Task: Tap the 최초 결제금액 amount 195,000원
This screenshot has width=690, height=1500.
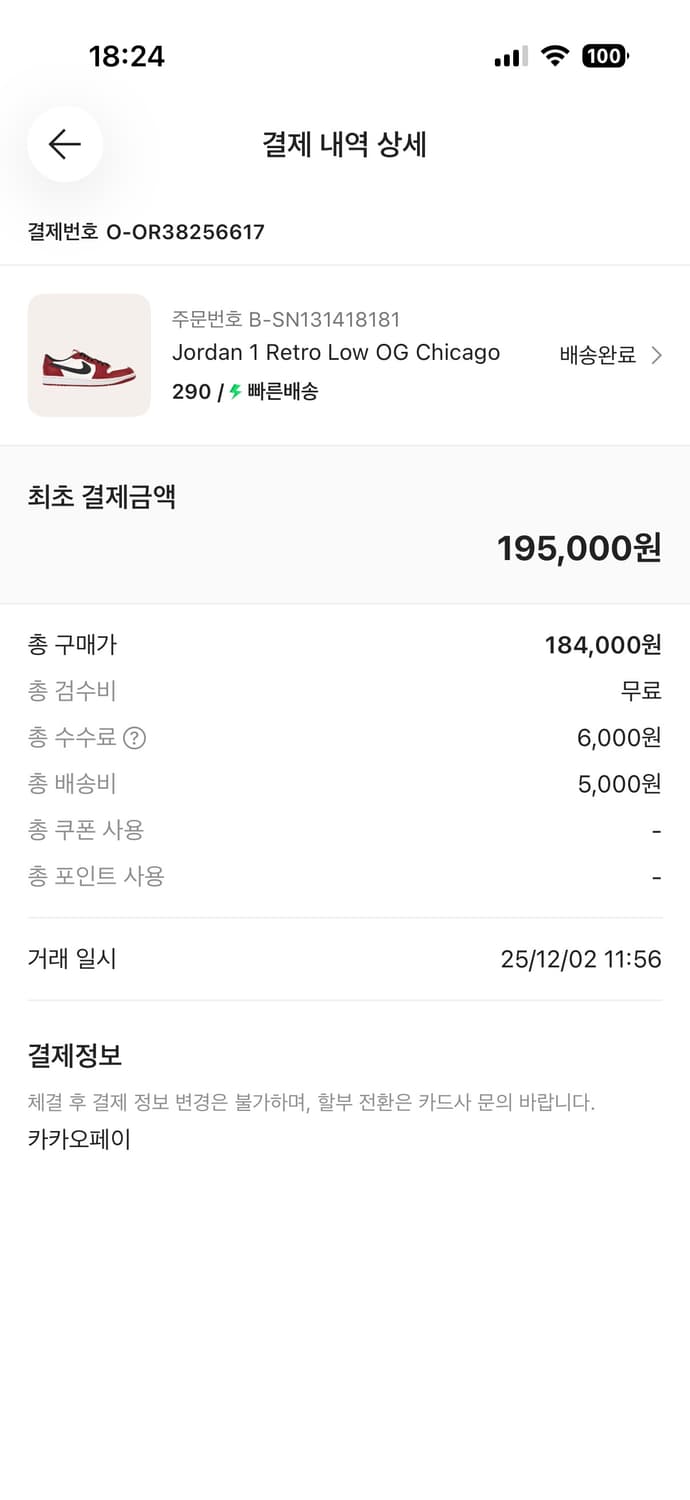Action: pyautogui.click(x=578, y=547)
